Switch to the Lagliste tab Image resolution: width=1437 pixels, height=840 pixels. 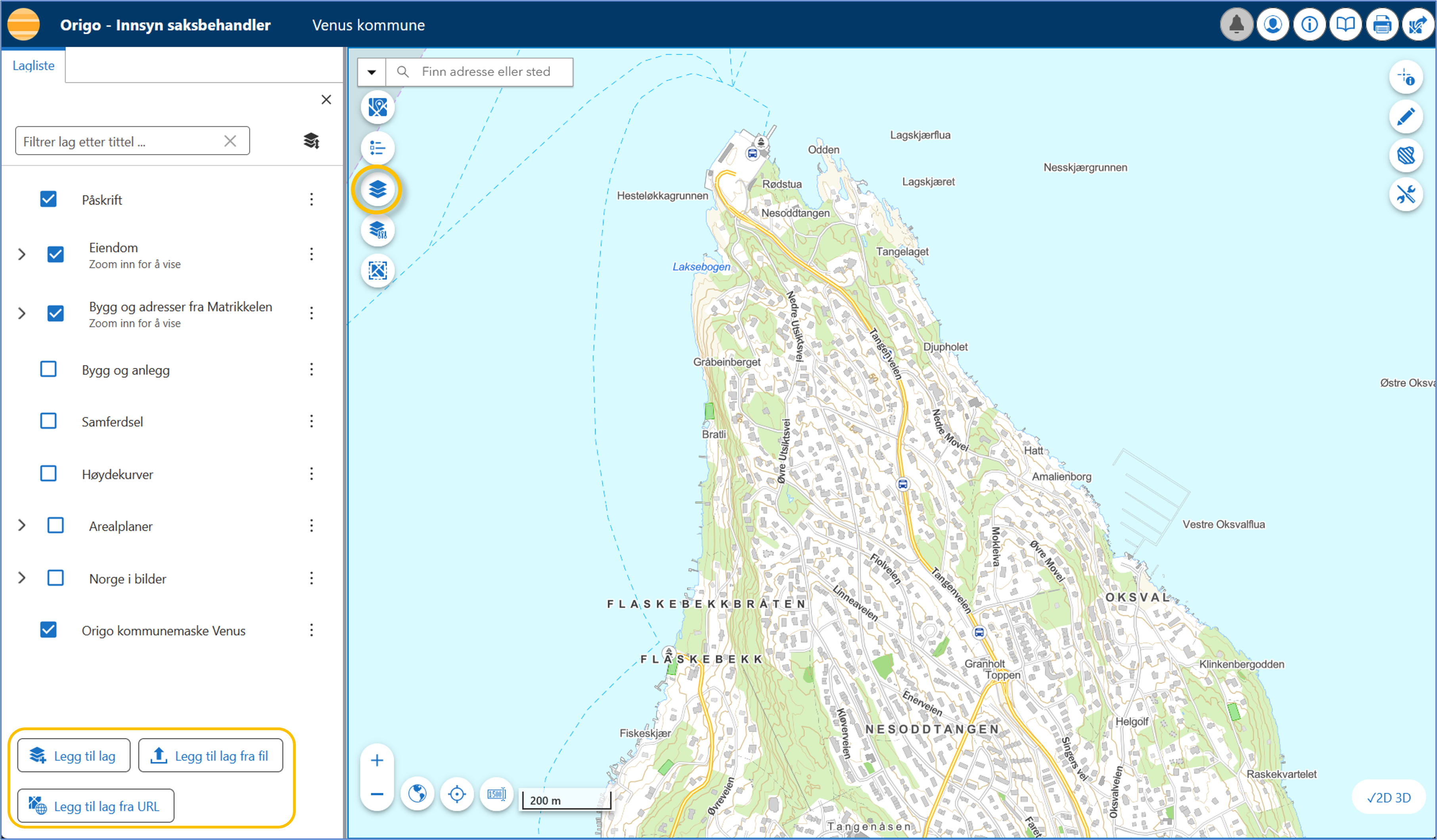[x=33, y=65]
